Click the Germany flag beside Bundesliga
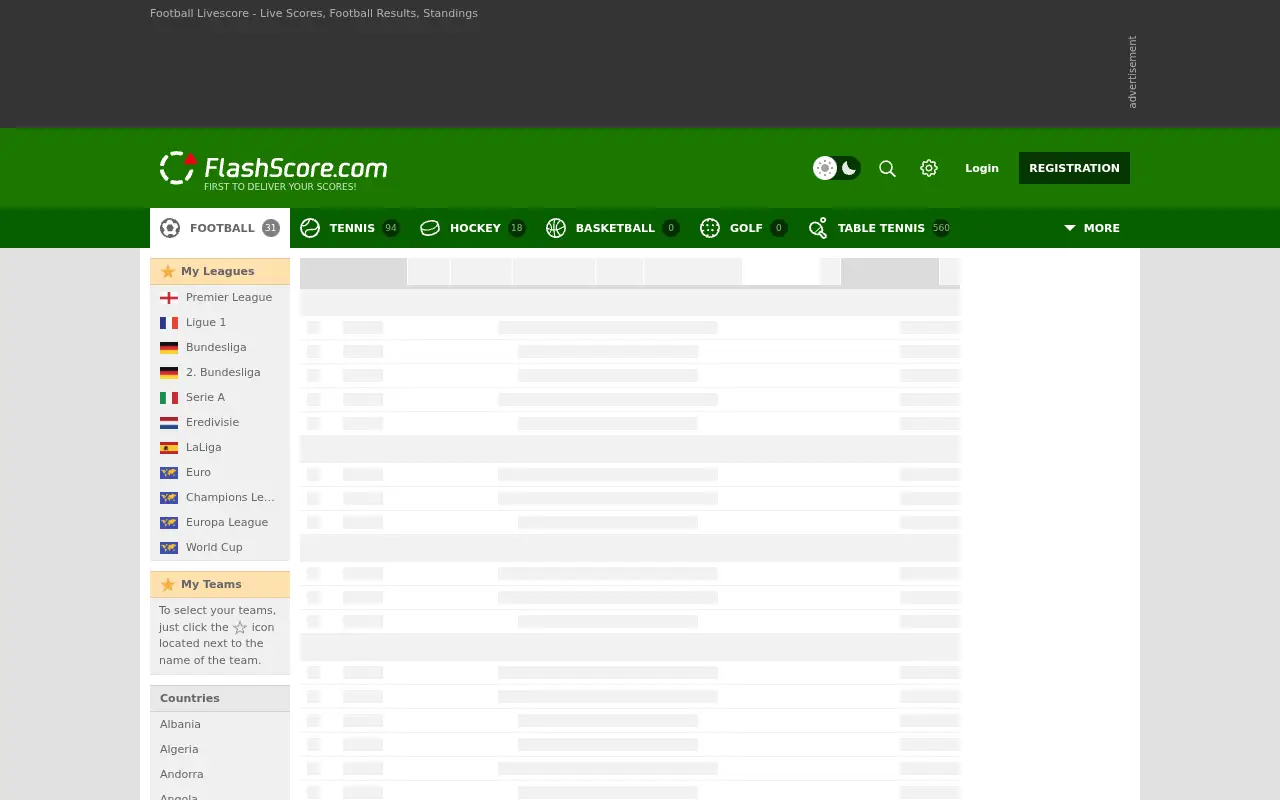This screenshot has height=800, width=1280. pos(169,347)
